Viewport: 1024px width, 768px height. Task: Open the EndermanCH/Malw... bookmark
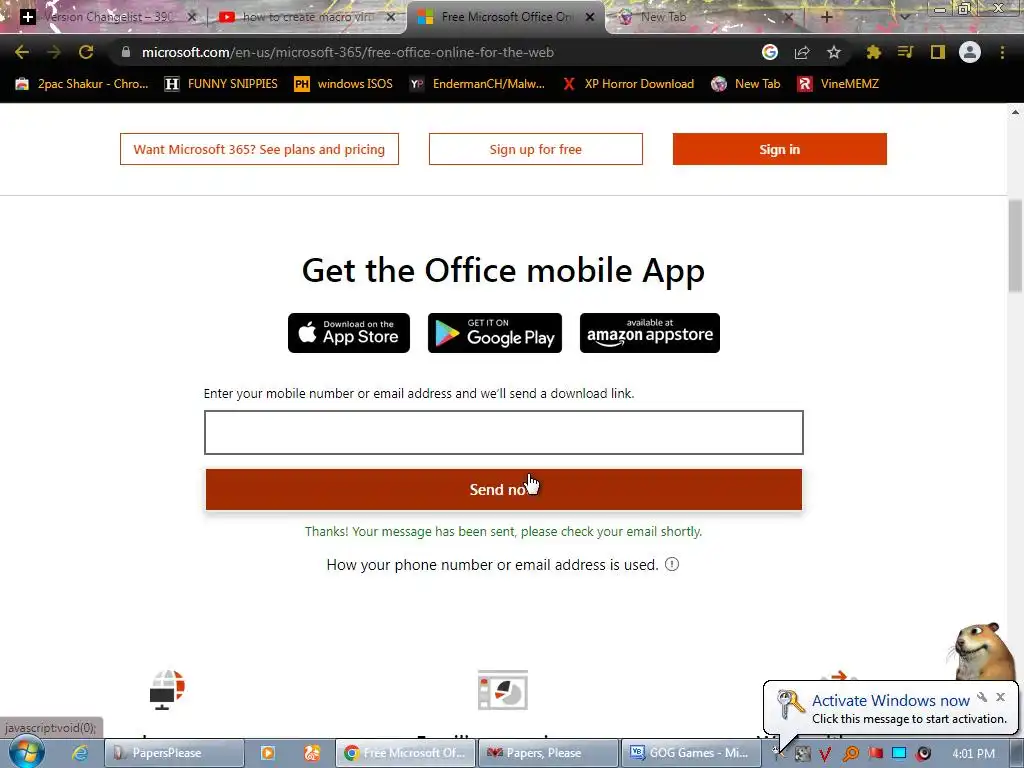477,84
